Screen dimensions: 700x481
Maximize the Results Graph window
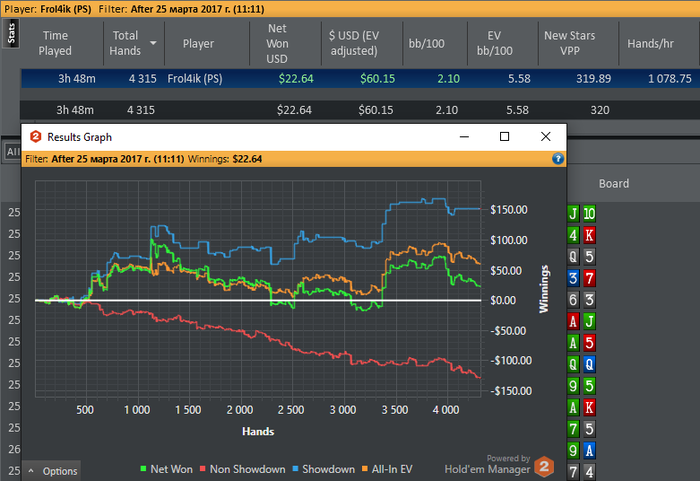tap(504, 137)
